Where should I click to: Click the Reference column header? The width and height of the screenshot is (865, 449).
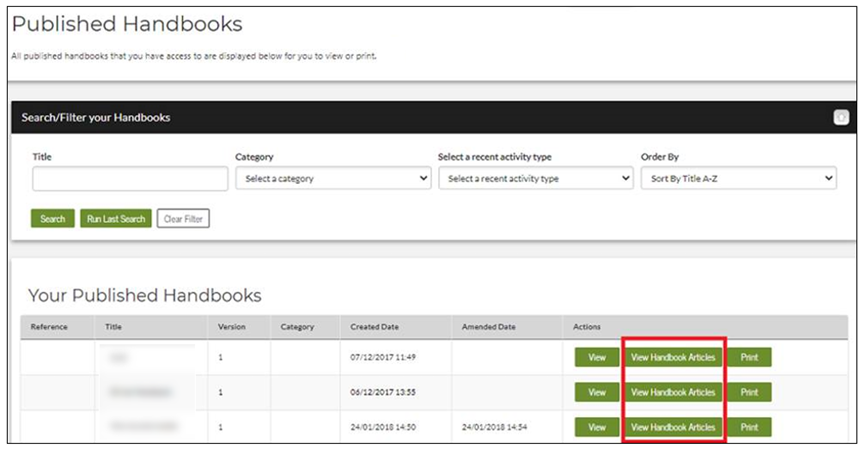click(x=49, y=327)
